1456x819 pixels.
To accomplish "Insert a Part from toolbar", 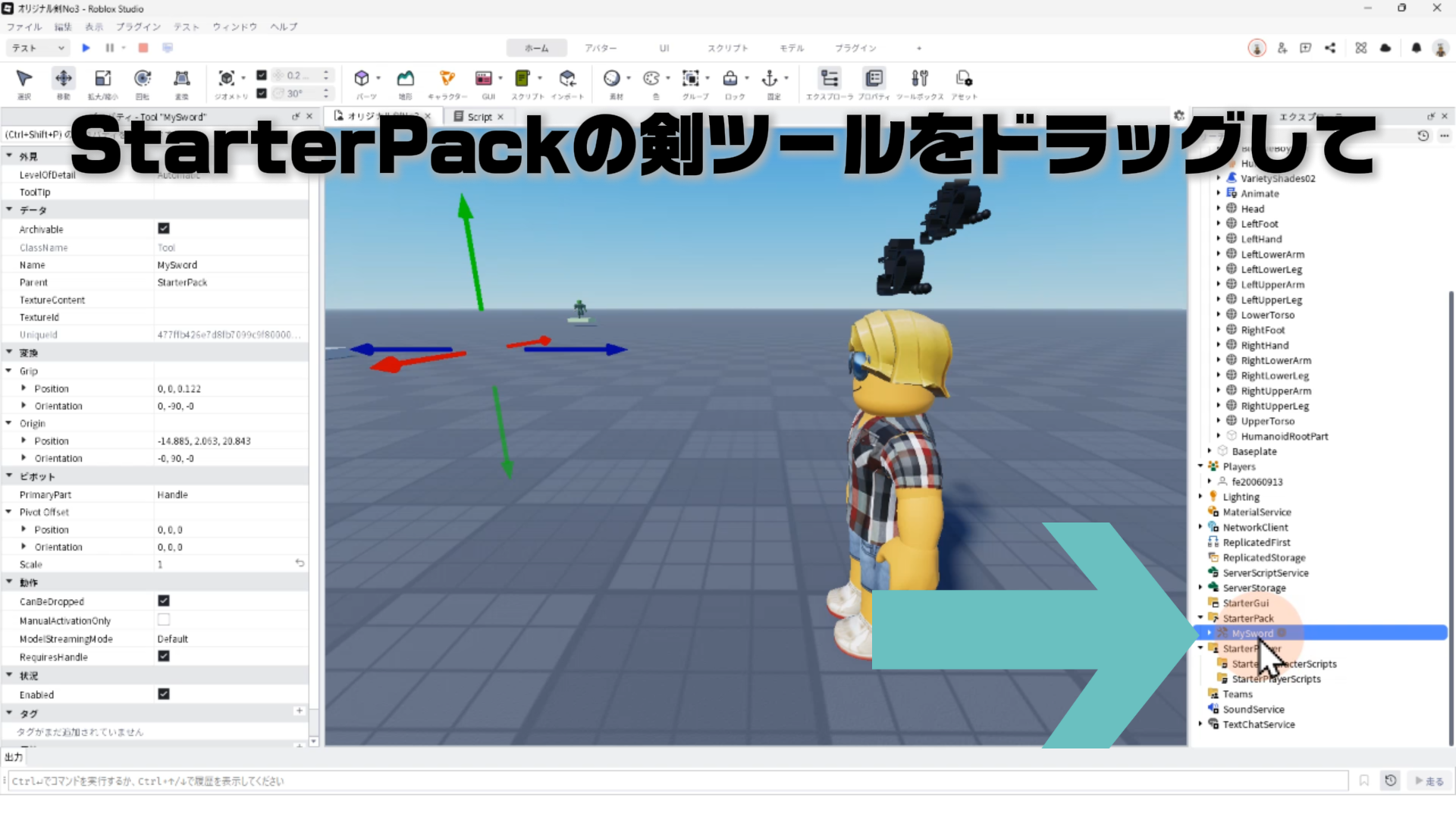I will click(x=362, y=79).
